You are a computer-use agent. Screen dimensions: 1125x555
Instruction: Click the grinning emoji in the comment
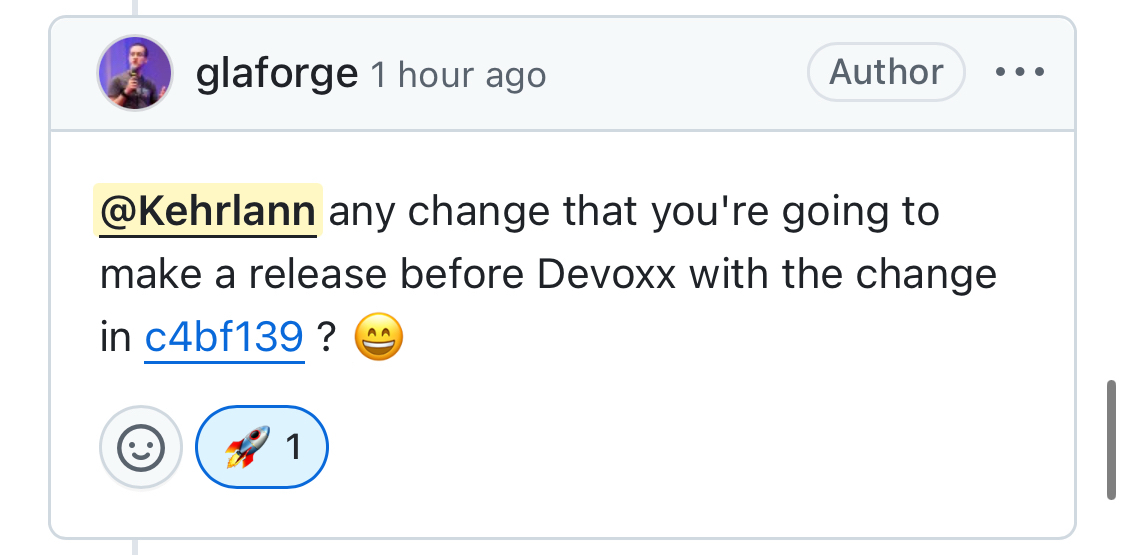coord(379,339)
